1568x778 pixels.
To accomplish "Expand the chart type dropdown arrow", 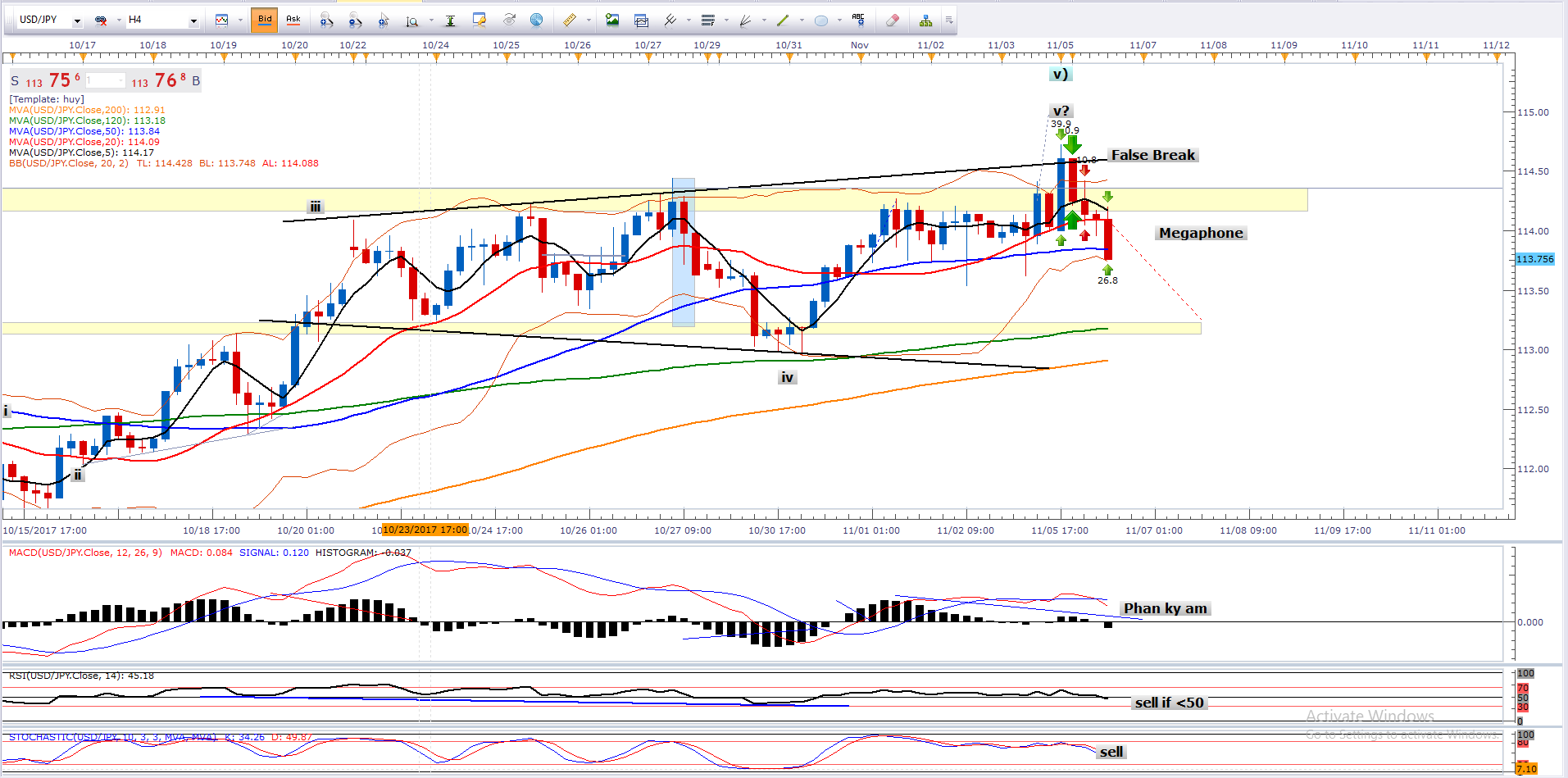I will pos(239,20).
